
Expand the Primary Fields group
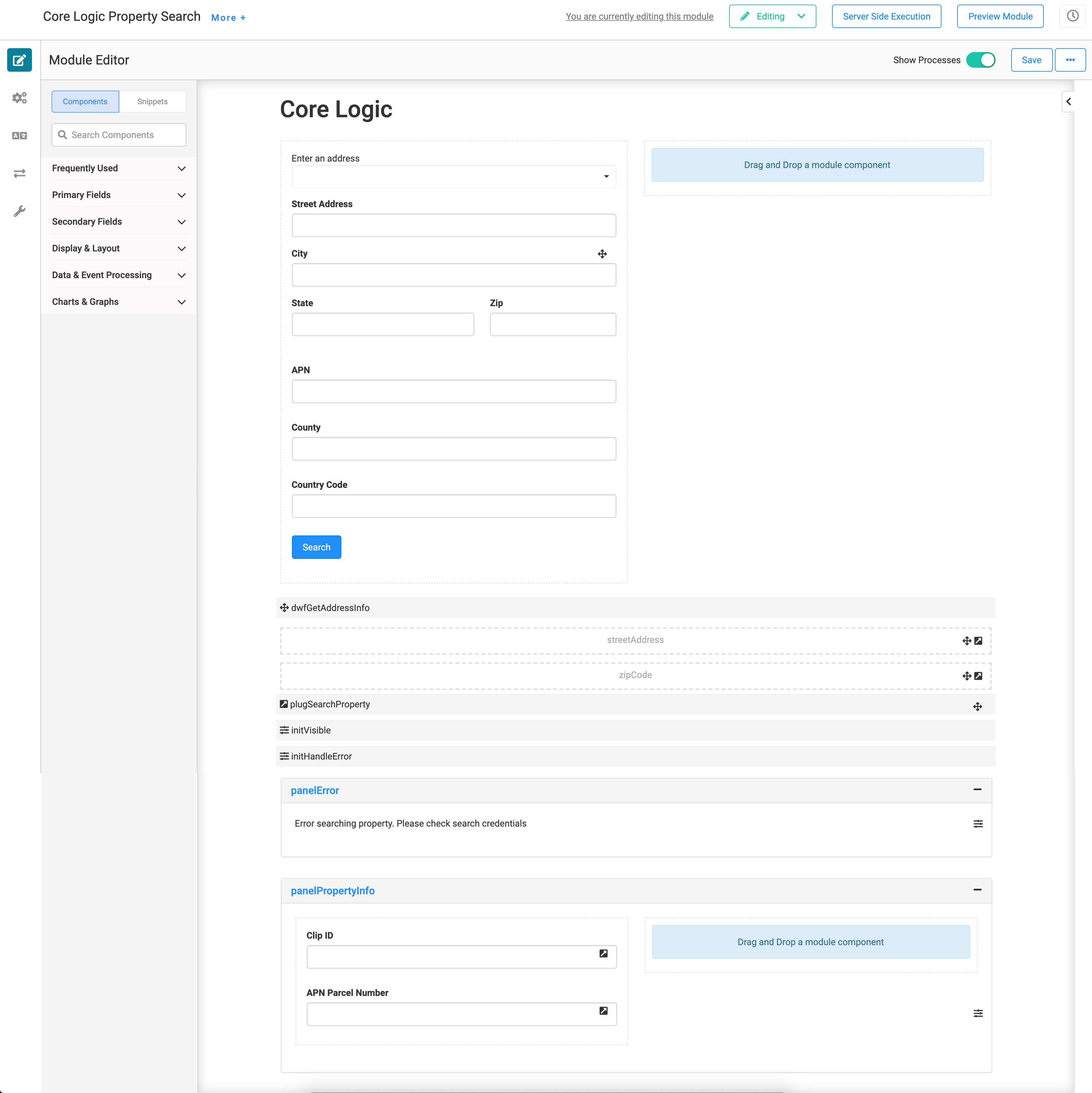point(119,195)
